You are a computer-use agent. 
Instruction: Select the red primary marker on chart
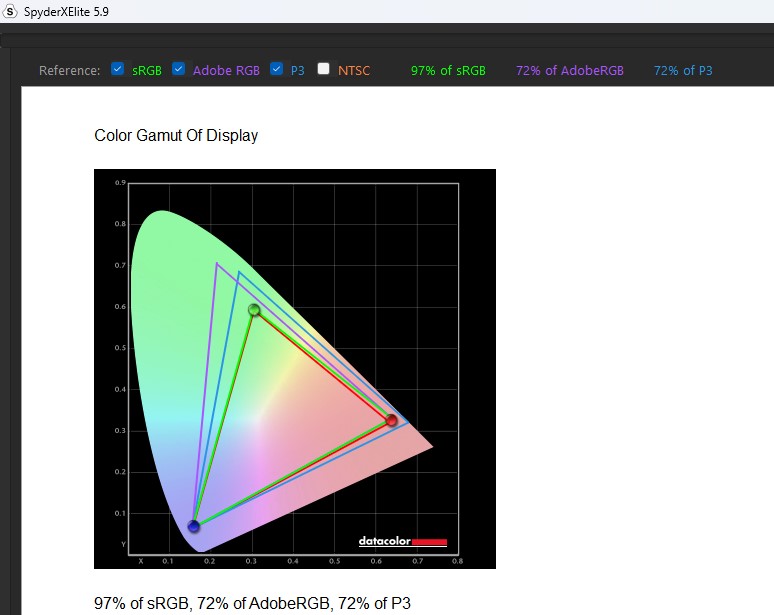(x=392, y=421)
